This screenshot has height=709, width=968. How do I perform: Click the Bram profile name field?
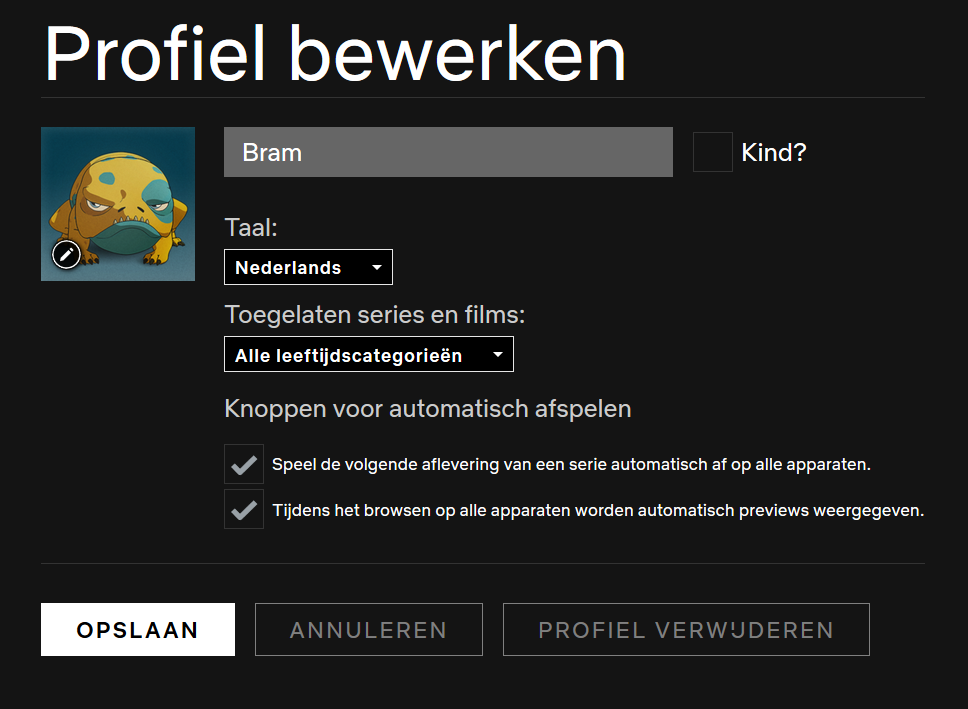tap(448, 152)
